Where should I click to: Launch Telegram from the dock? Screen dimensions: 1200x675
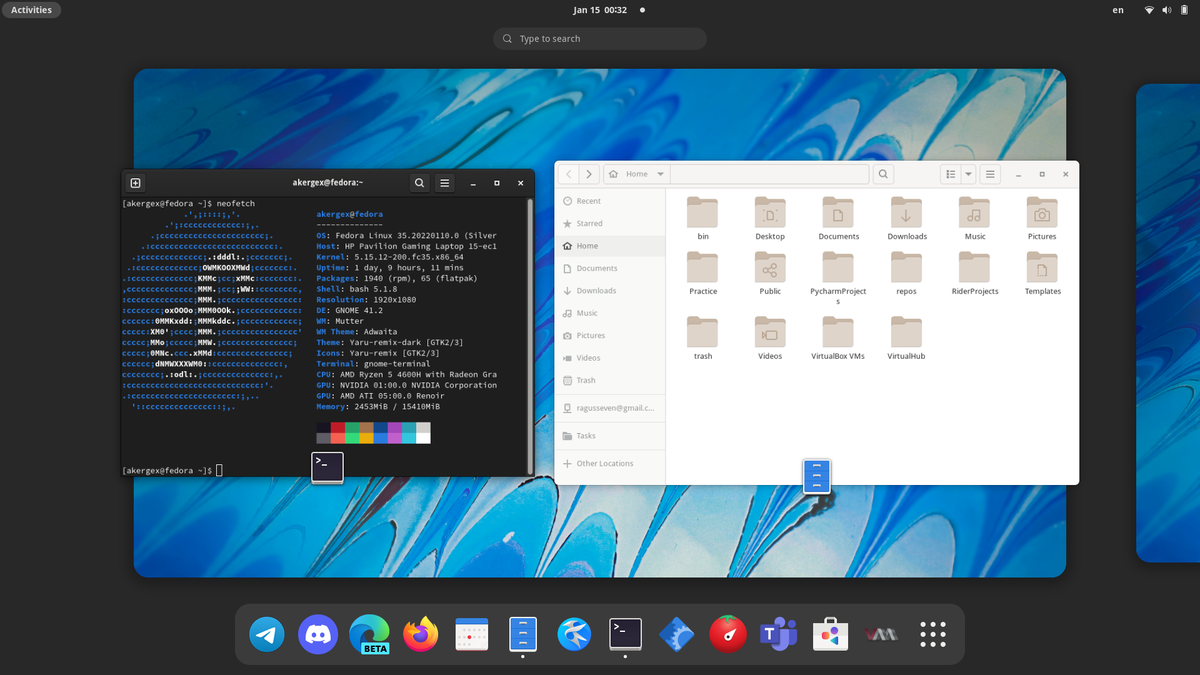point(267,634)
